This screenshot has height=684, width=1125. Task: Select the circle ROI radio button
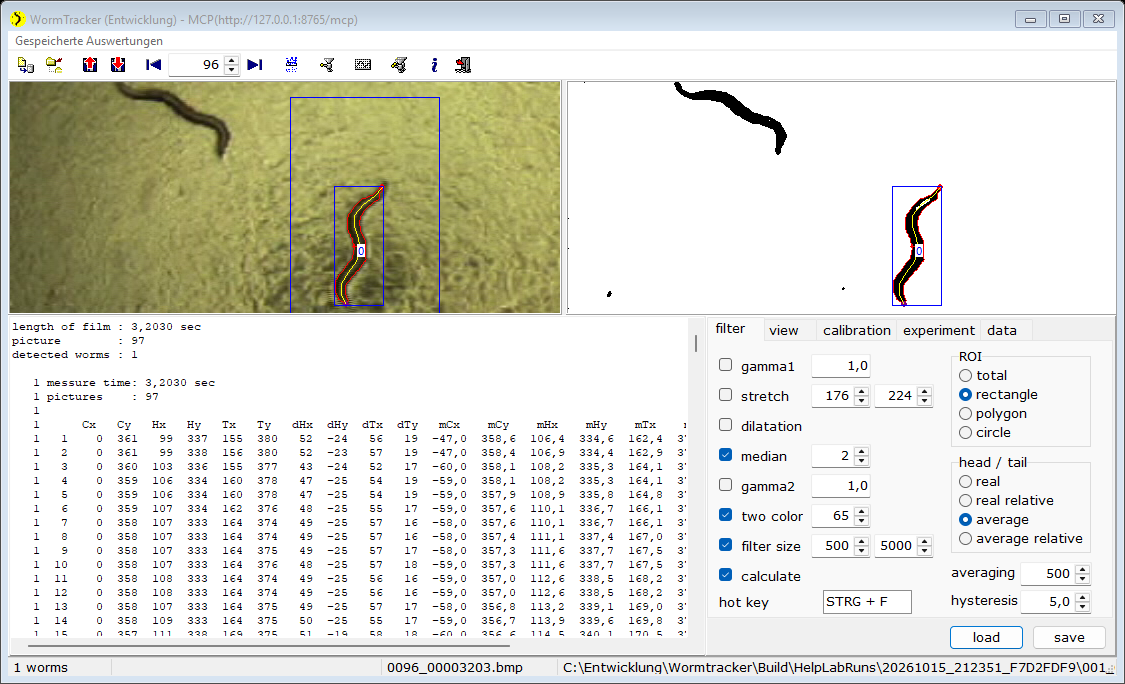pos(966,433)
